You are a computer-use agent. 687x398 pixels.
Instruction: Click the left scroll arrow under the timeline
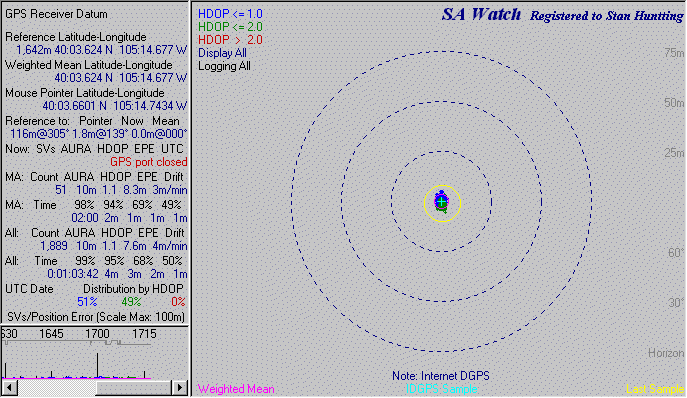point(10,387)
